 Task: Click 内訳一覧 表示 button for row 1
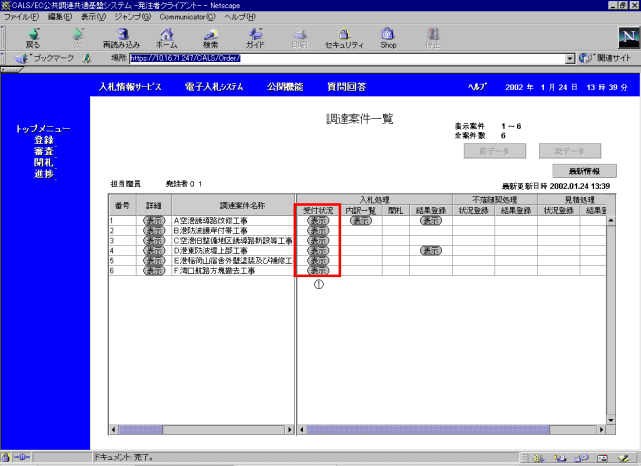coord(361,221)
